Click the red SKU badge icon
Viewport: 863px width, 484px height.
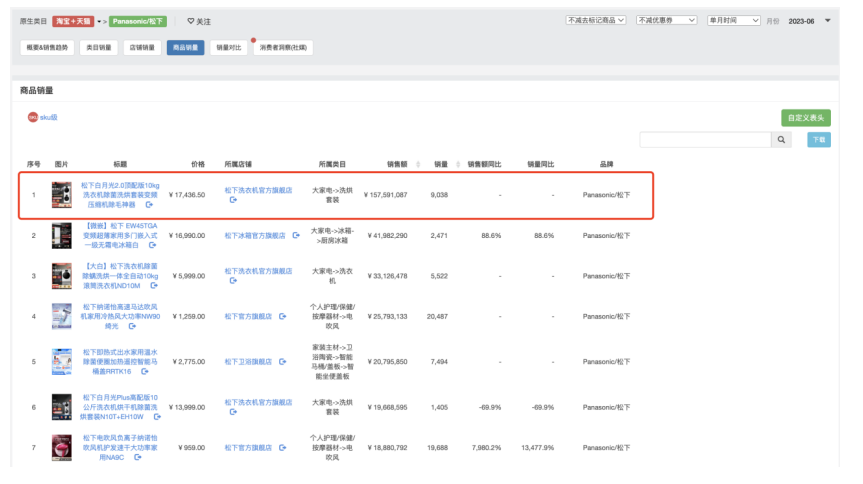point(33,117)
